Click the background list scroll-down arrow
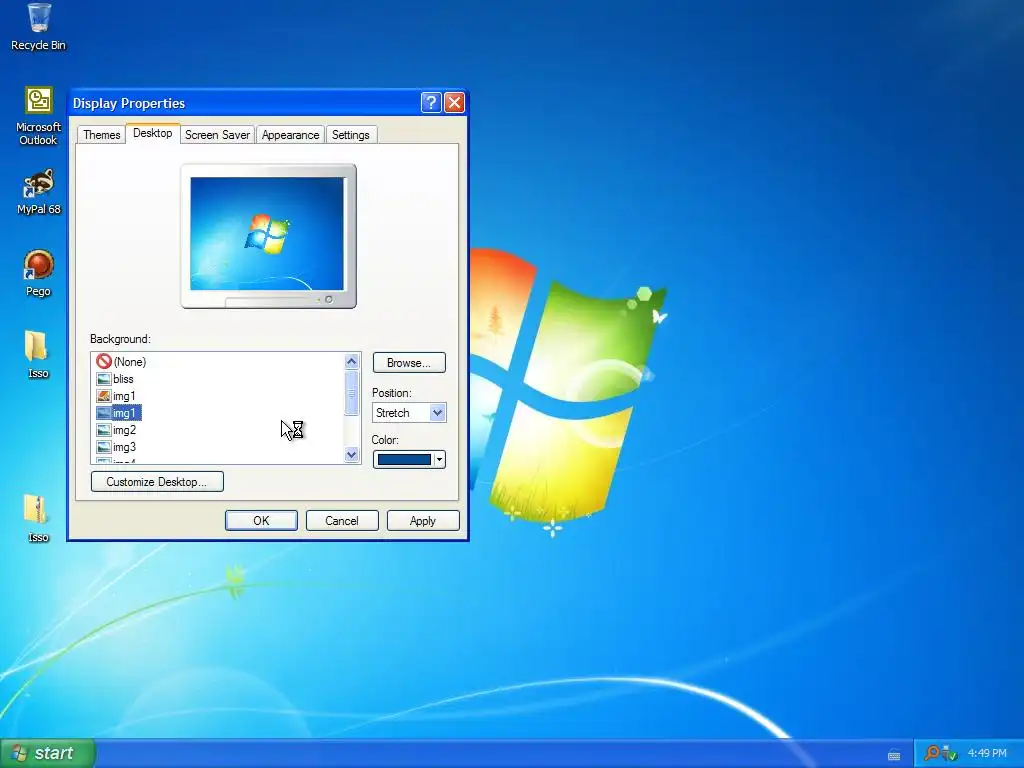 pyautogui.click(x=351, y=455)
